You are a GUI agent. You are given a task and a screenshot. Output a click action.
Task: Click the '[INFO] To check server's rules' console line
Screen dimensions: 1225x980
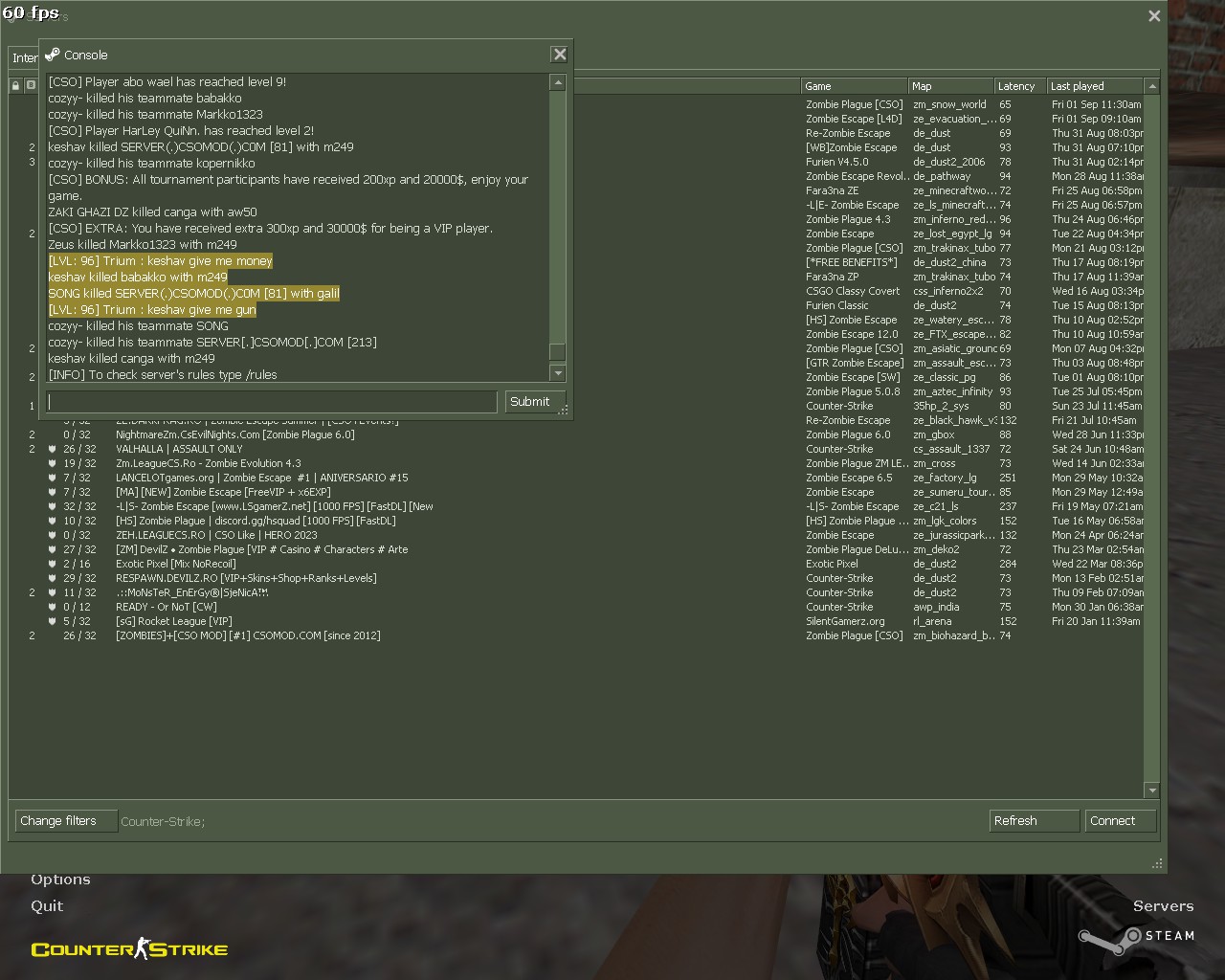click(x=163, y=374)
